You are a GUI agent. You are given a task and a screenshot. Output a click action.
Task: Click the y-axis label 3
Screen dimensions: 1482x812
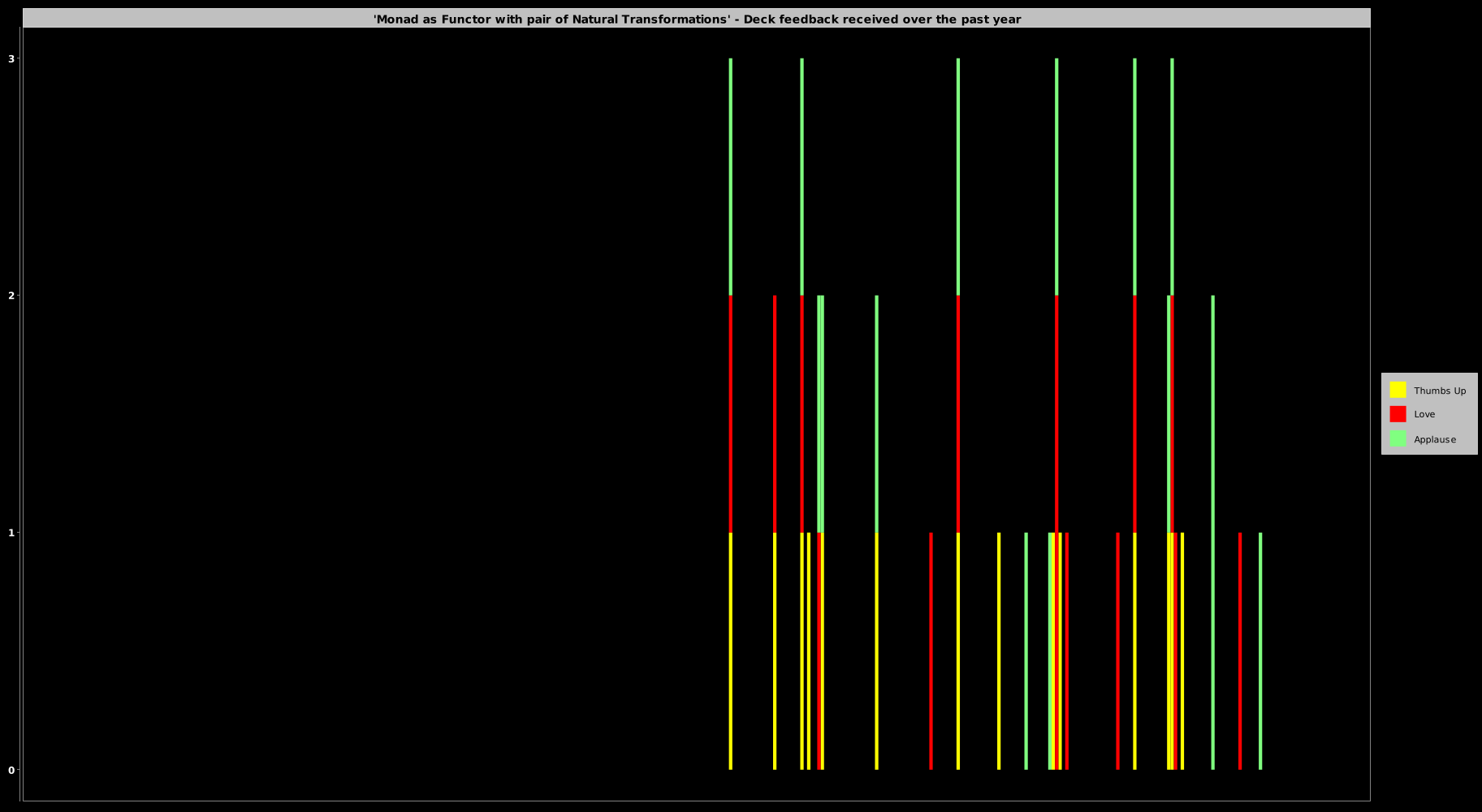(x=11, y=58)
